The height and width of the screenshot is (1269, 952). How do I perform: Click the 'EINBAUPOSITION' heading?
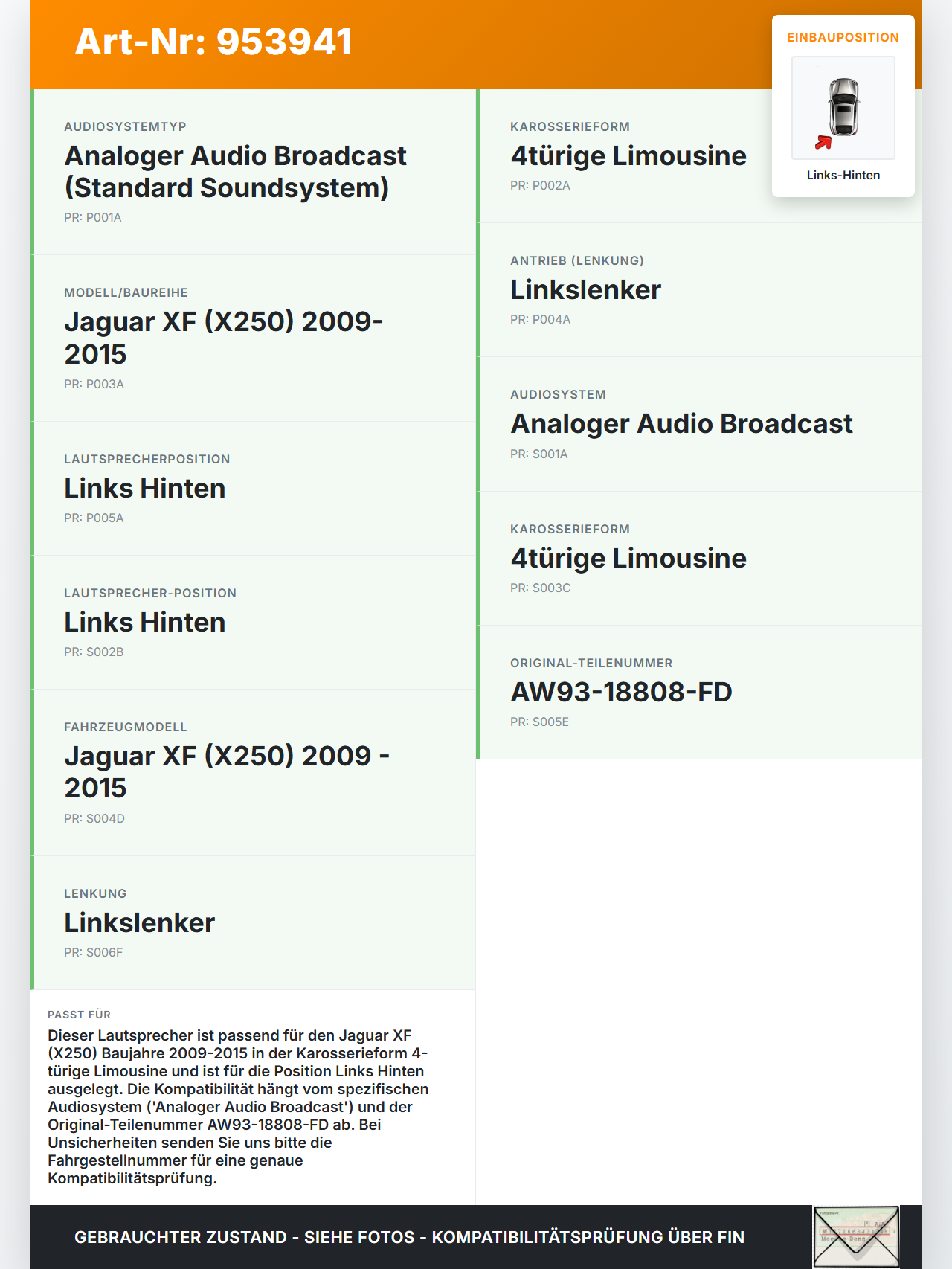click(x=843, y=37)
